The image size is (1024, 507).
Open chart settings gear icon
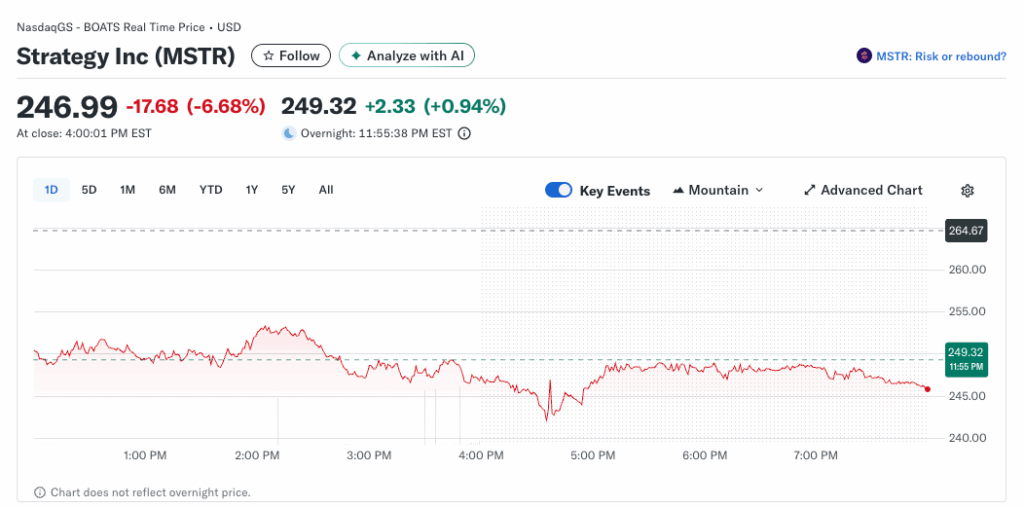[x=967, y=190]
